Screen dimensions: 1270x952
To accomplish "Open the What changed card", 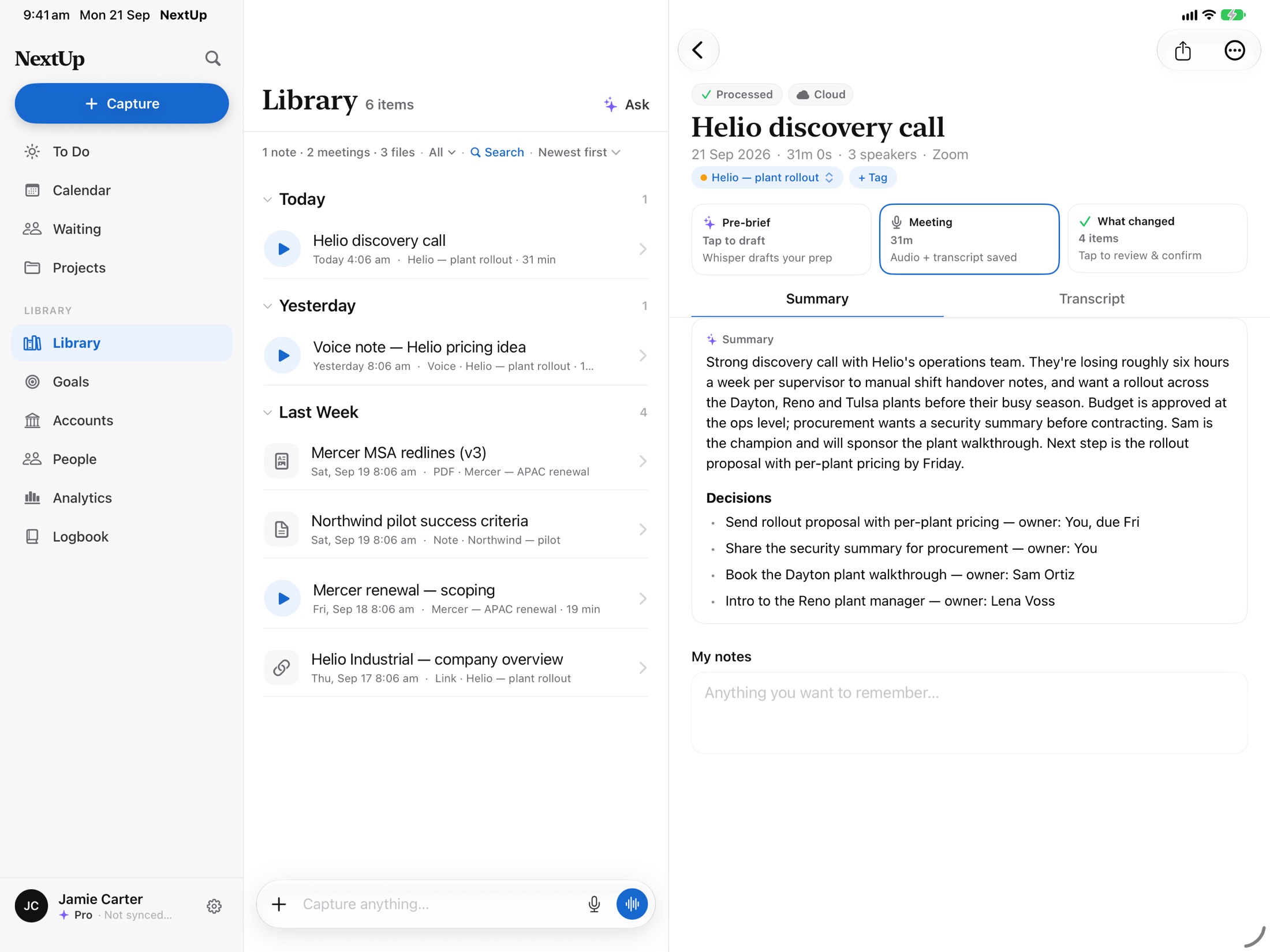I will (x=1157, y=238).
